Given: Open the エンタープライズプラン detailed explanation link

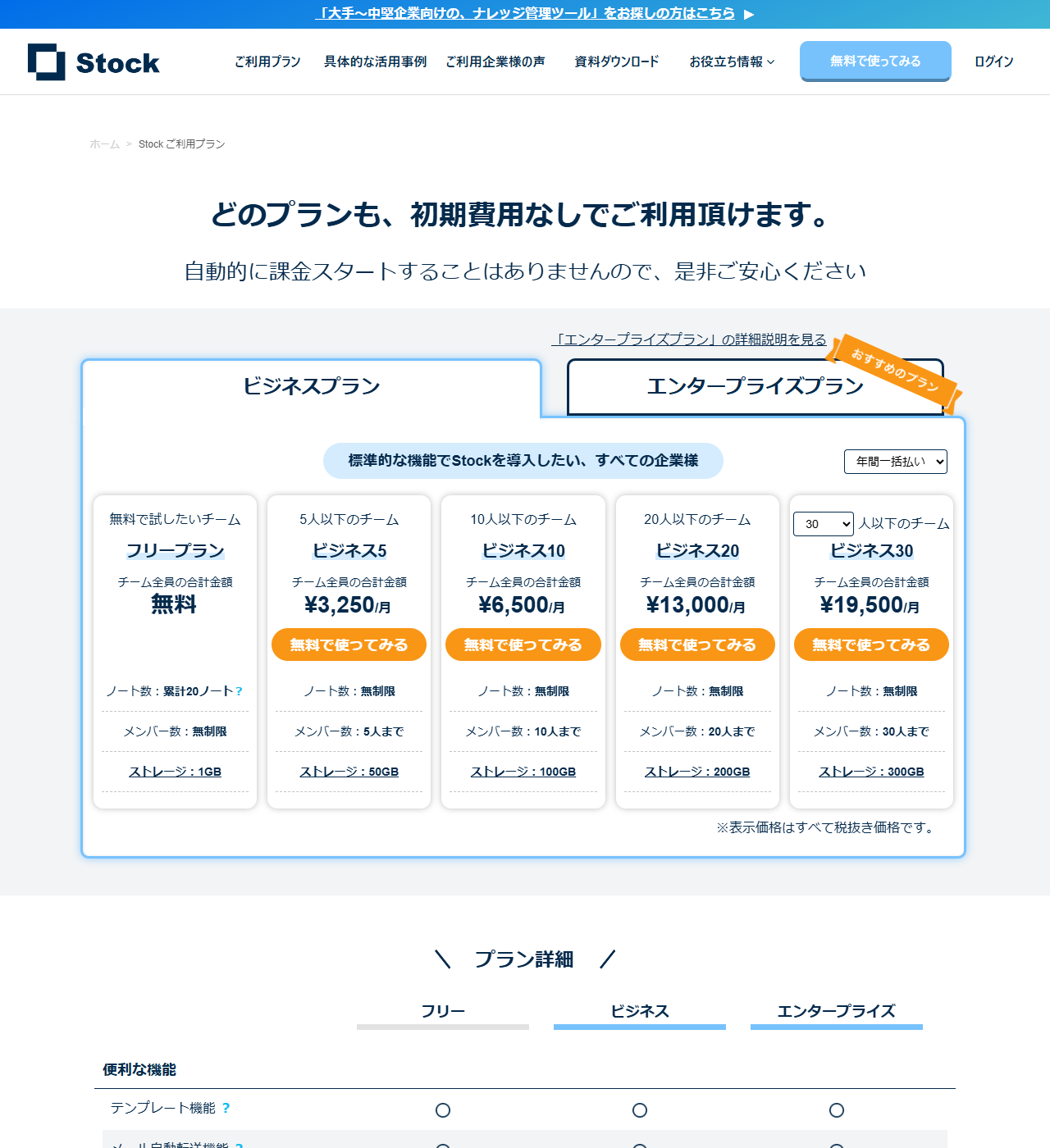Looking at the screenshot, I should click(x=689, y=339).
